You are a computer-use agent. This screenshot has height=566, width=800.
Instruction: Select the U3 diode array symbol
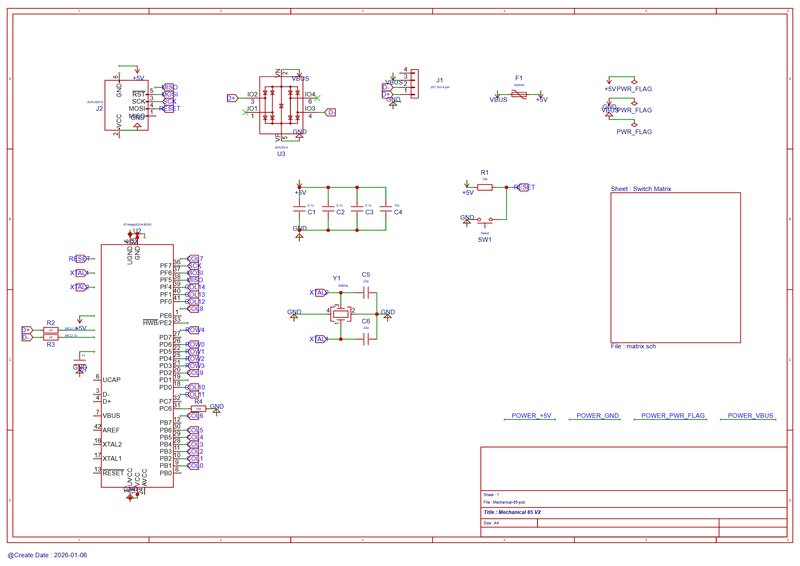(281, 106)
